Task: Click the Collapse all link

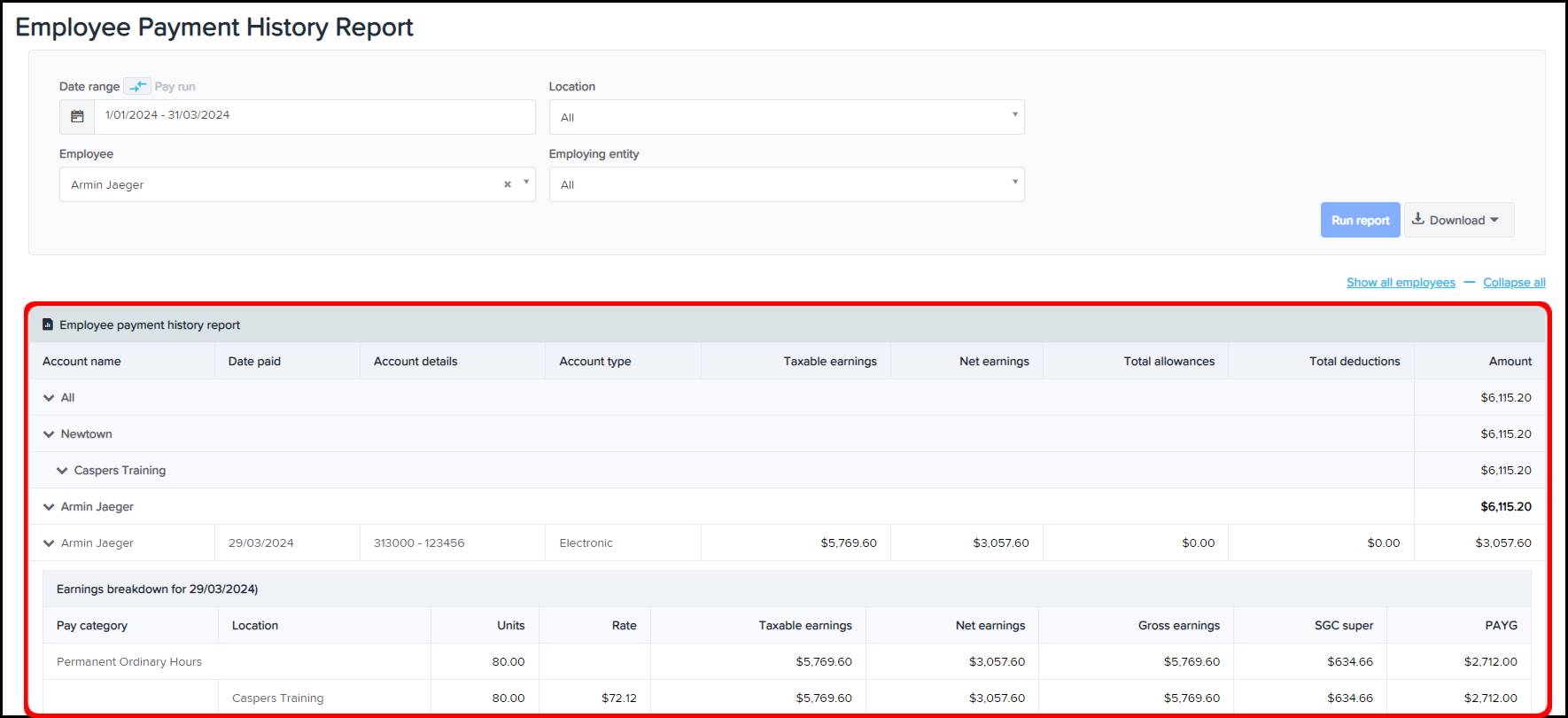Action: [1514, 283]
